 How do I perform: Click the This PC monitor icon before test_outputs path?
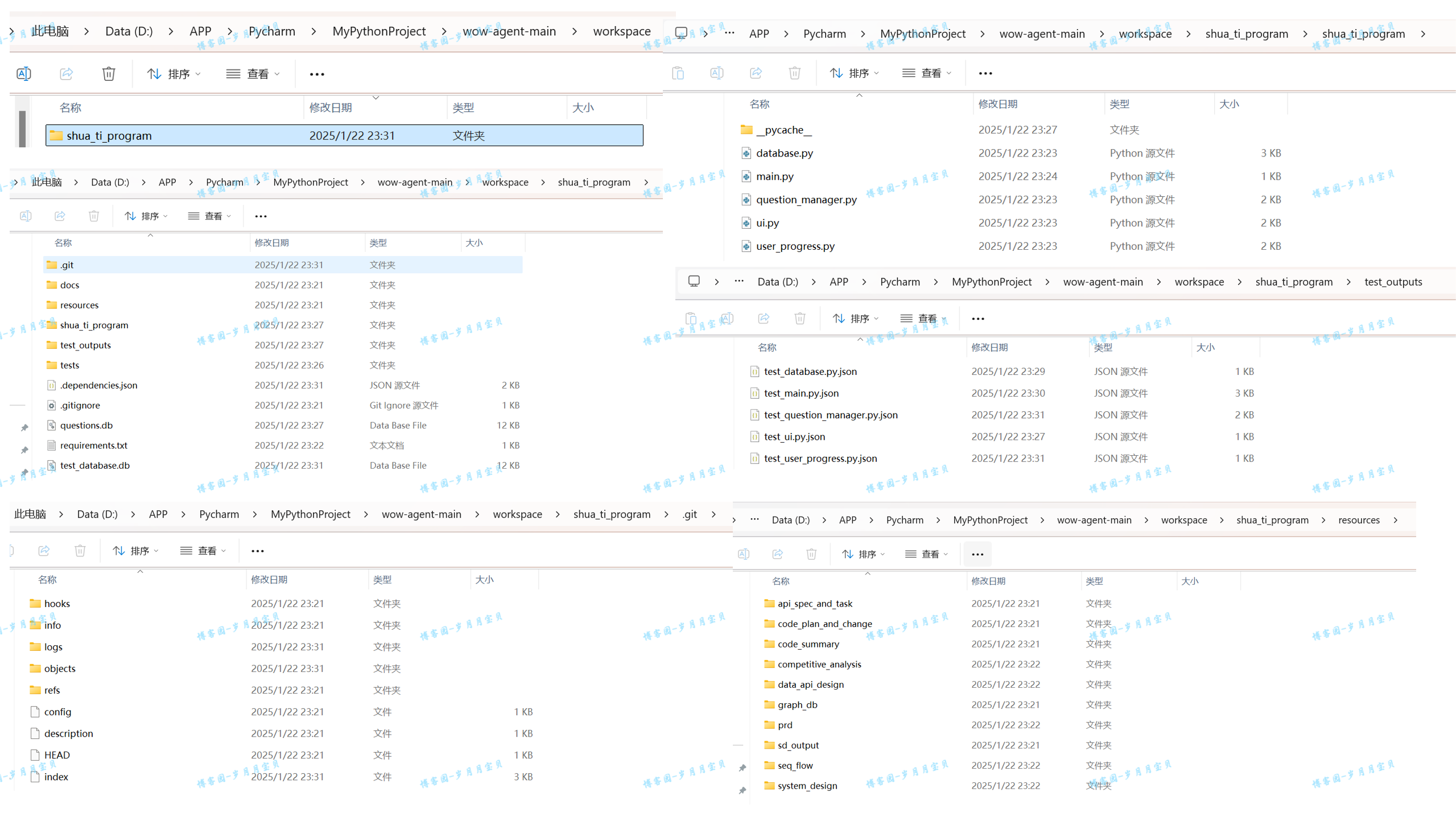[x=694, y=282]
